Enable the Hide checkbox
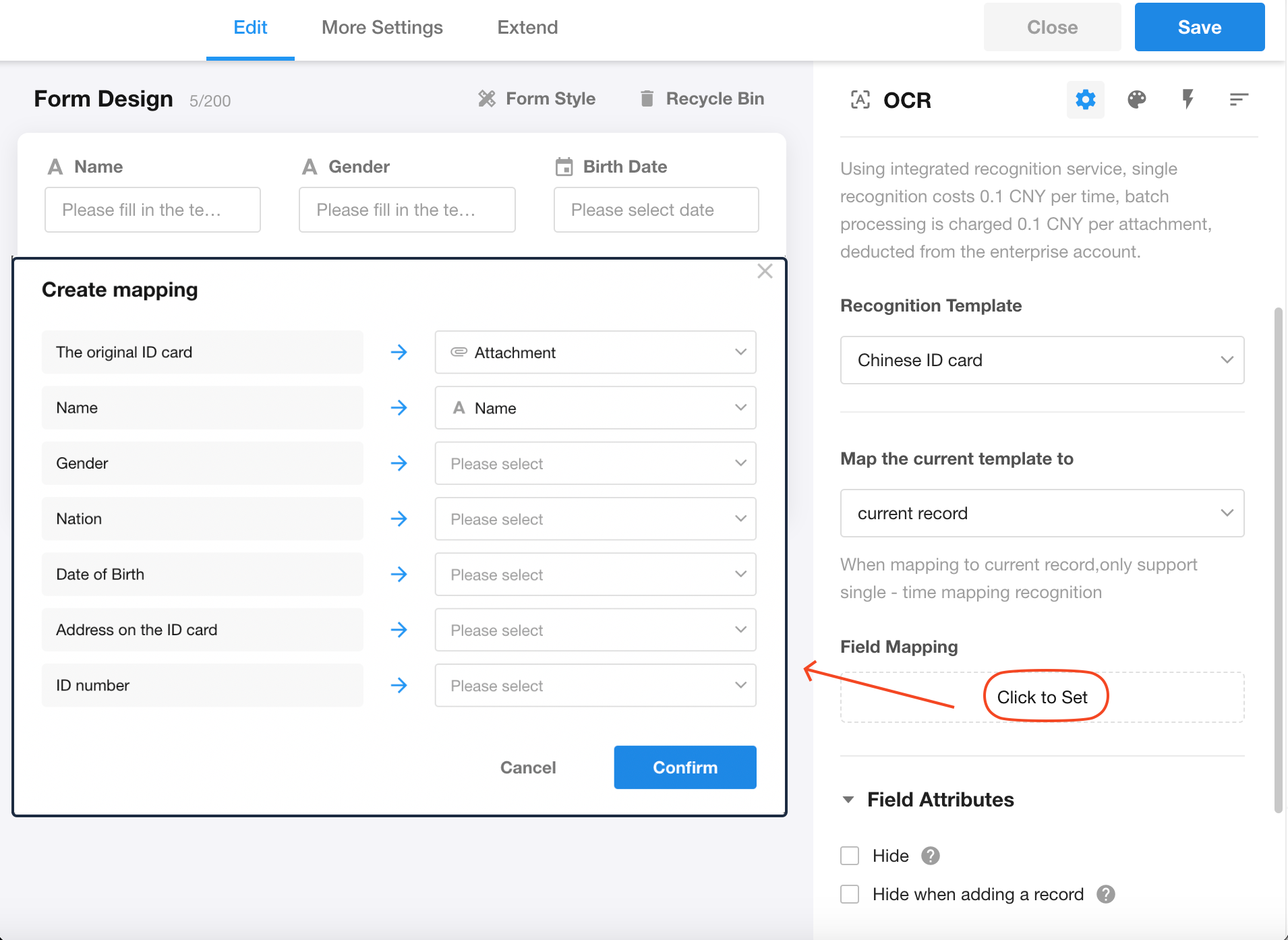The image size is (1288, 940). click(850, 856)
